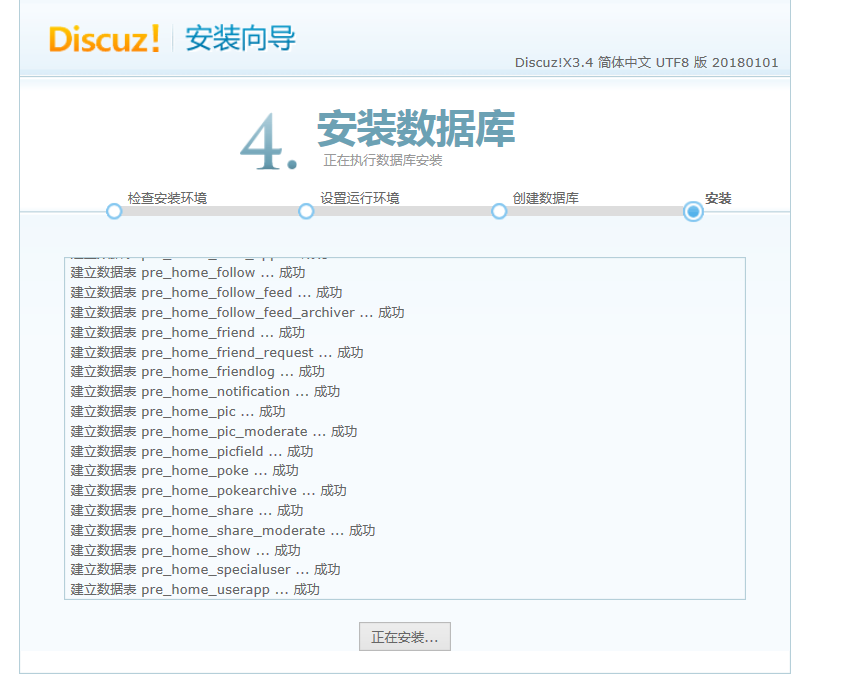This screenshot has width=848, height=689.
Task: Select the 检查安装环境 step circle indicator
Action: (113, 211)
